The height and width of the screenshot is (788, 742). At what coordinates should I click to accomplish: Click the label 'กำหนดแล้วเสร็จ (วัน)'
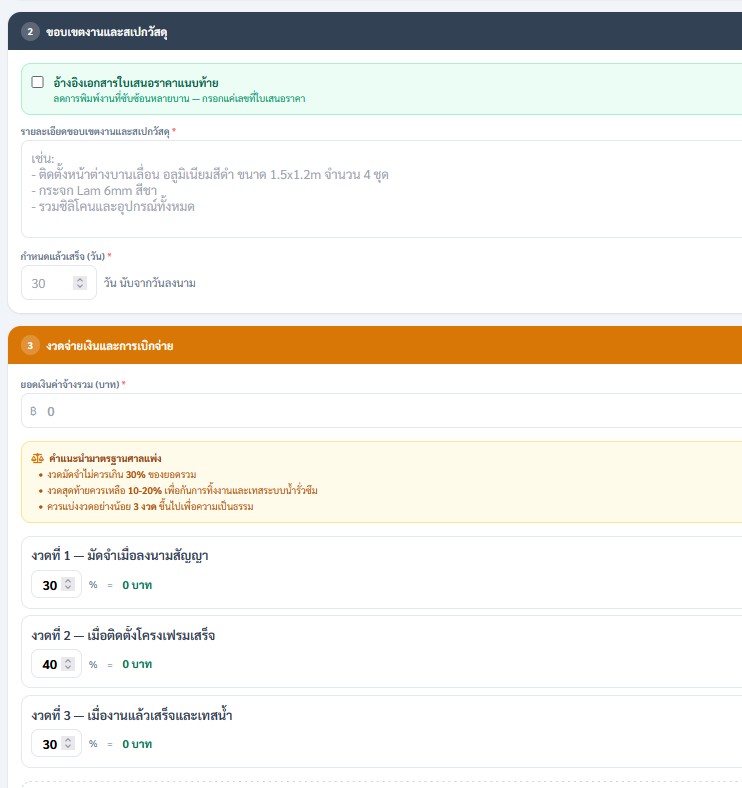click(63, 256)
